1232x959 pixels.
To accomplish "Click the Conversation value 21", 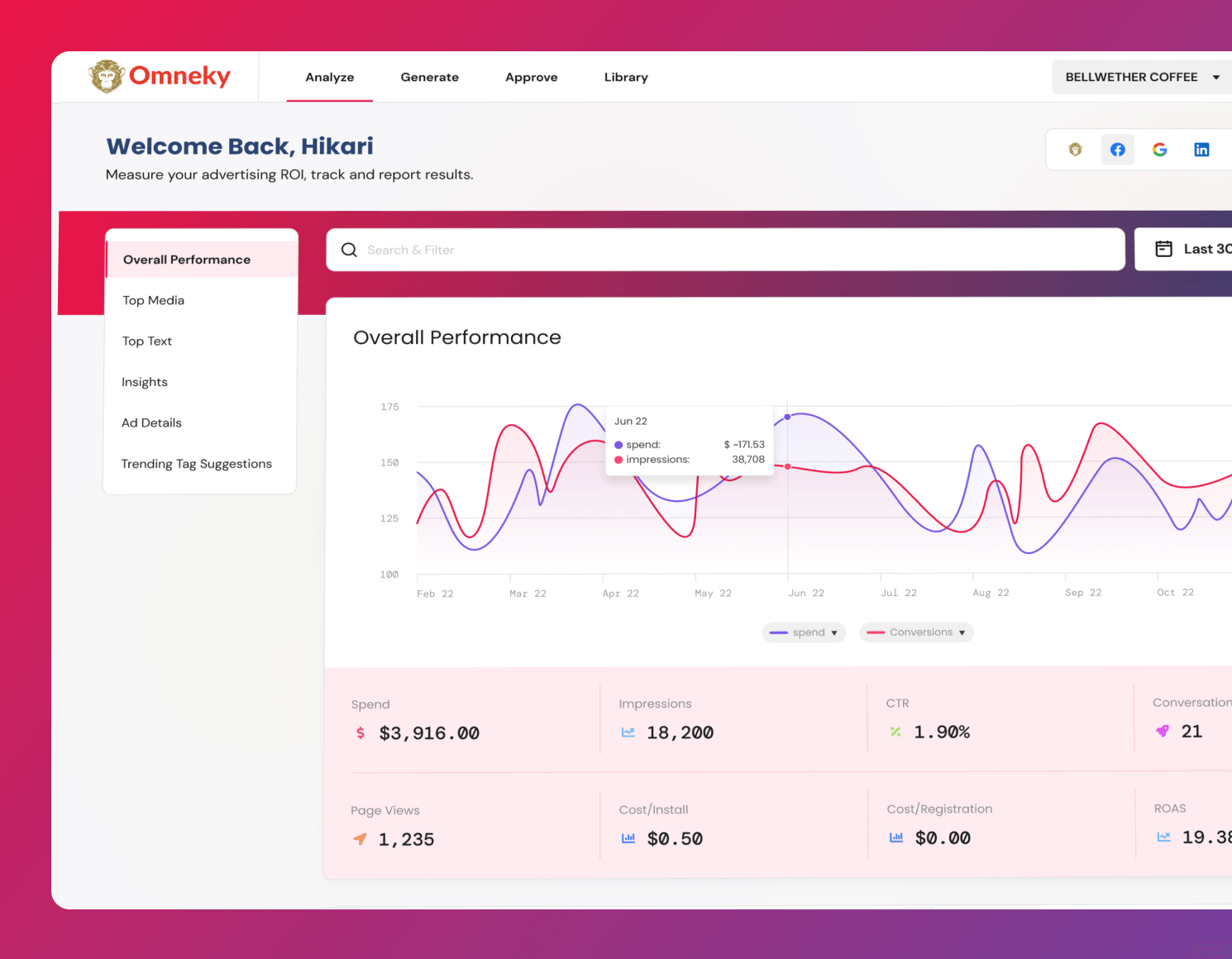I will (1191, 731).
